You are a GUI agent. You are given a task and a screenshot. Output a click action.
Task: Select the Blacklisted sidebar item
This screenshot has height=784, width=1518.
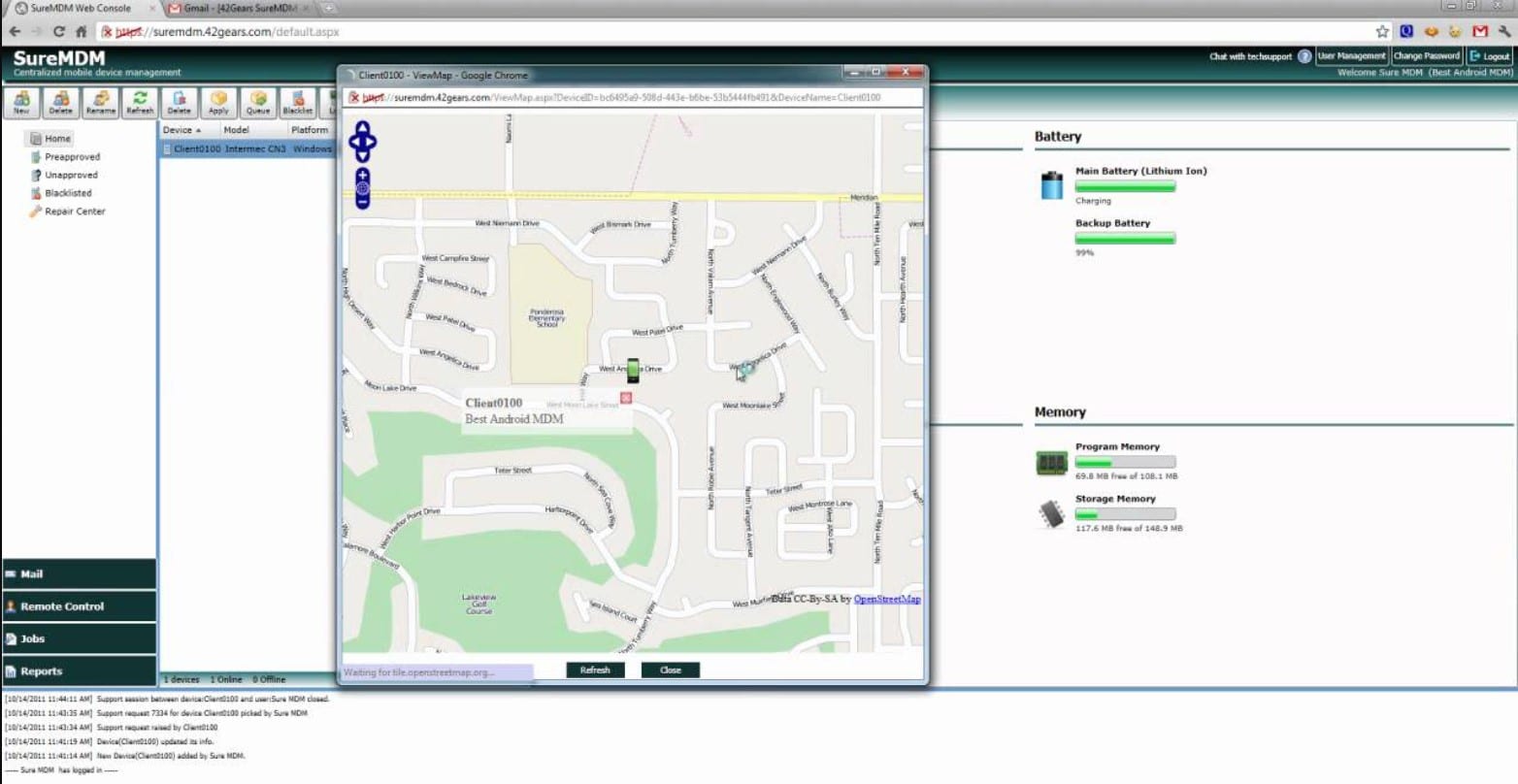click(61, 193)
